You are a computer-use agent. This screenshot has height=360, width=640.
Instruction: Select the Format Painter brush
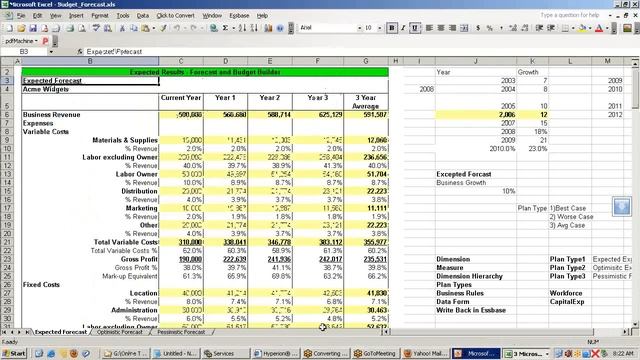pyautogui.click(x=163, y=28)
